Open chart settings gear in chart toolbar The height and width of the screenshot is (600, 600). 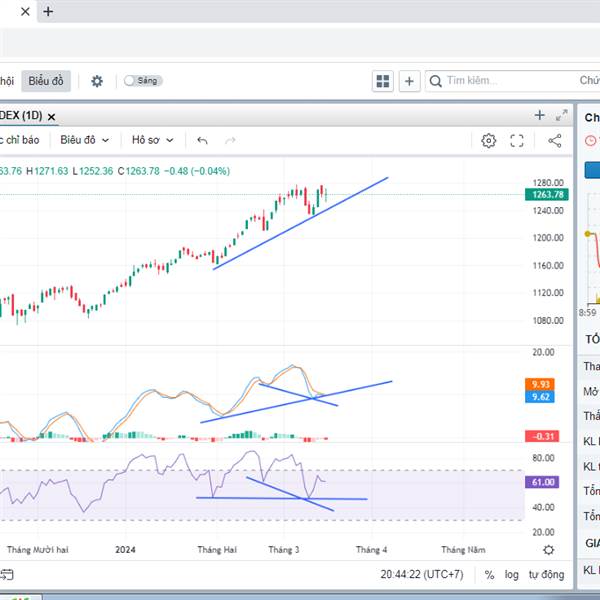point(488,141)
